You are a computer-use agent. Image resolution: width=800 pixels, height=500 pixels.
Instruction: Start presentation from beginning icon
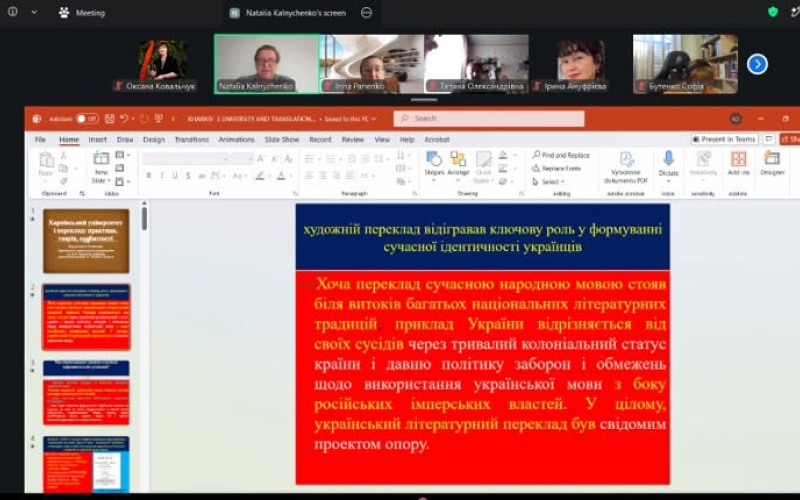(x=159, y=119)
